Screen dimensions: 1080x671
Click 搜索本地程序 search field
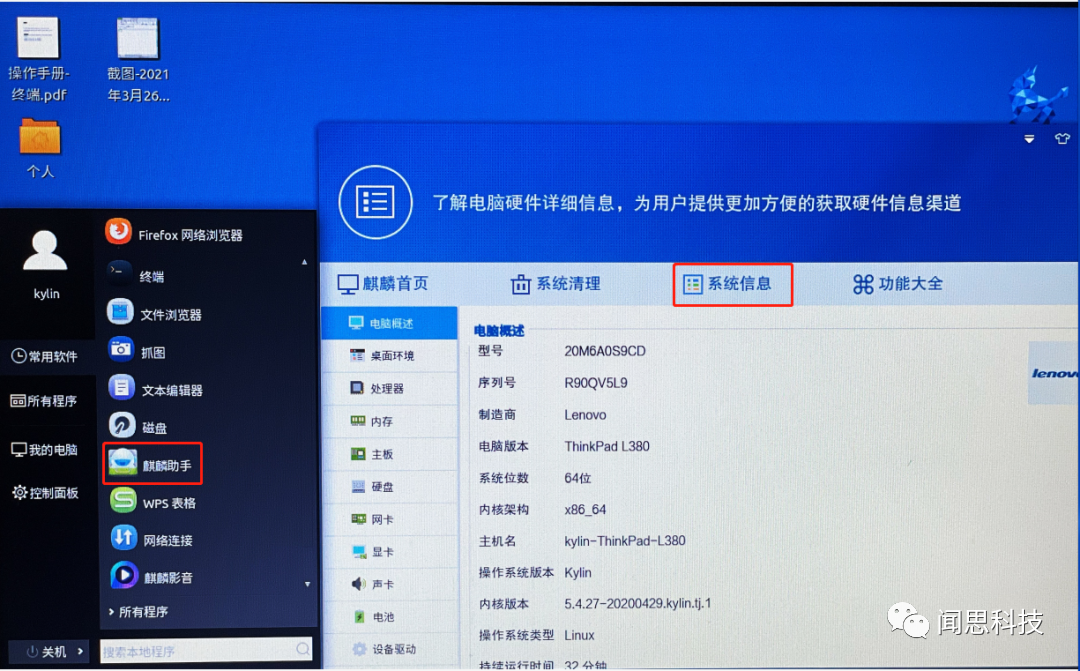pos(205,650)
